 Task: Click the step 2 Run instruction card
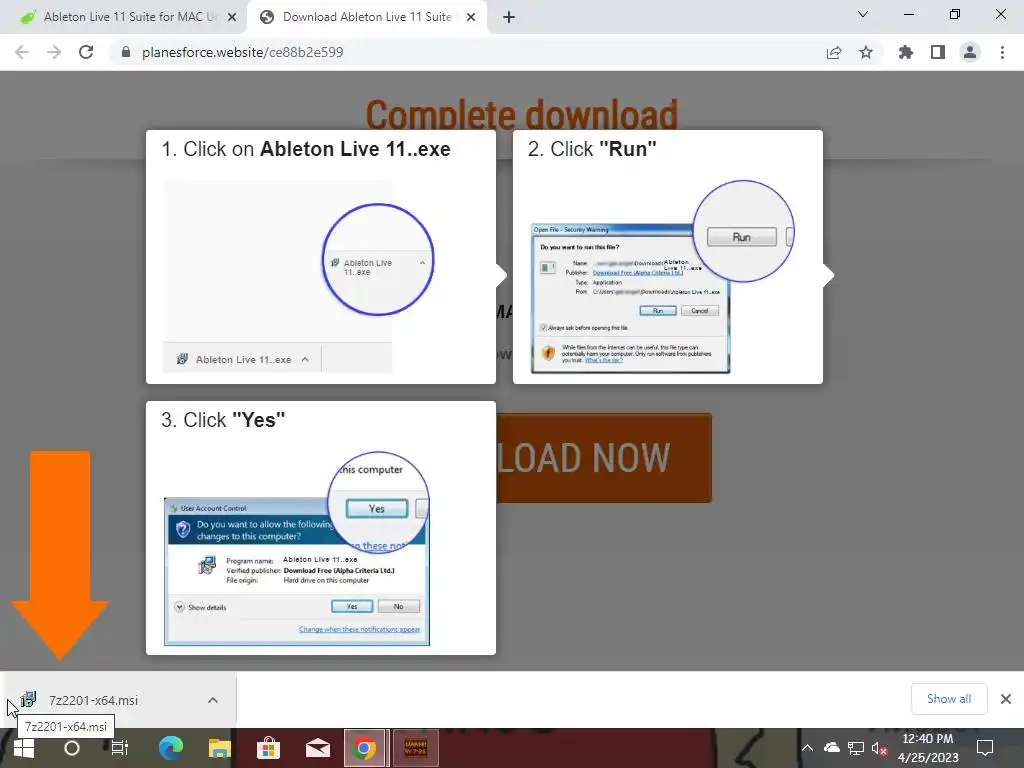667,257
